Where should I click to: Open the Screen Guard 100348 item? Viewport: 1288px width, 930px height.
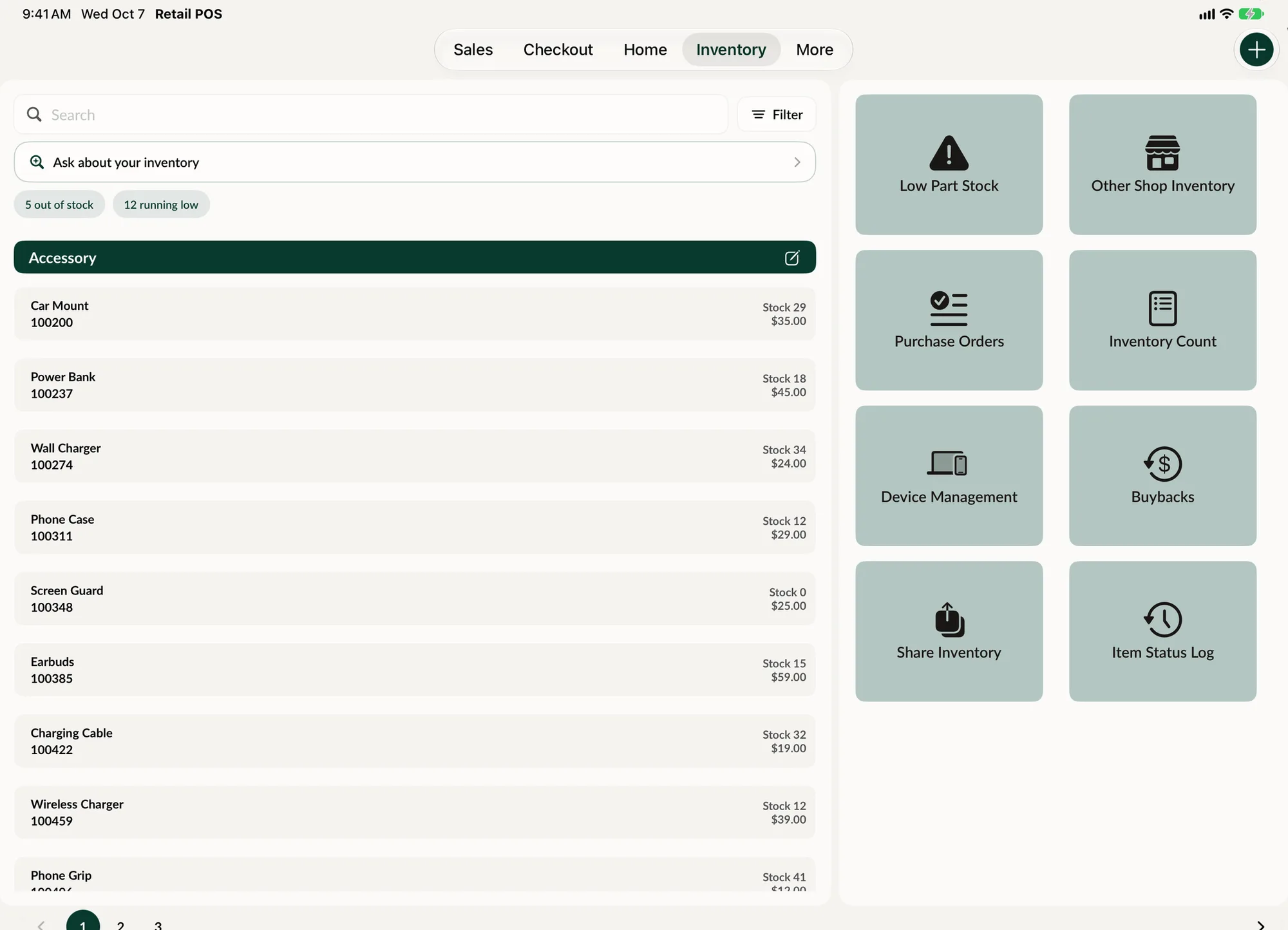pyautogui.click(x=415, y=598)
